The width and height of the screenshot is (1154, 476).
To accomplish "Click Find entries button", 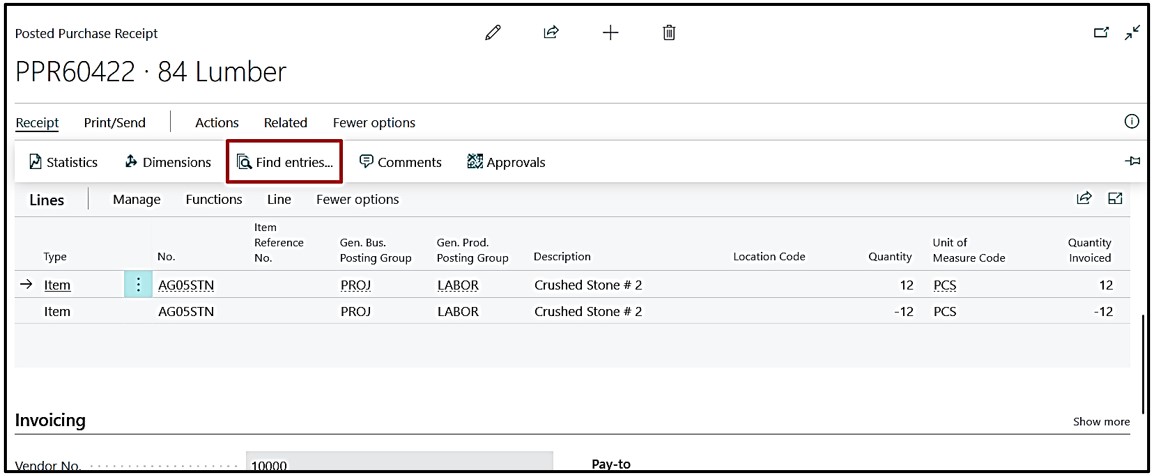I will tap(285, 162).
